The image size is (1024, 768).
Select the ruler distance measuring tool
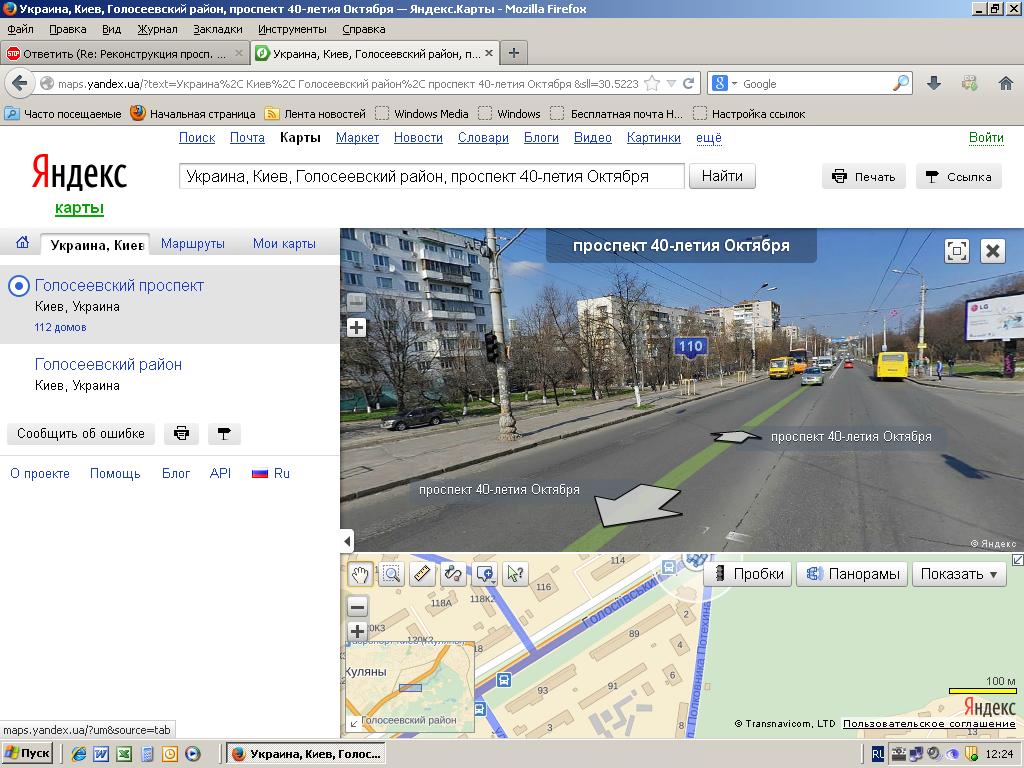coord(422,574)
